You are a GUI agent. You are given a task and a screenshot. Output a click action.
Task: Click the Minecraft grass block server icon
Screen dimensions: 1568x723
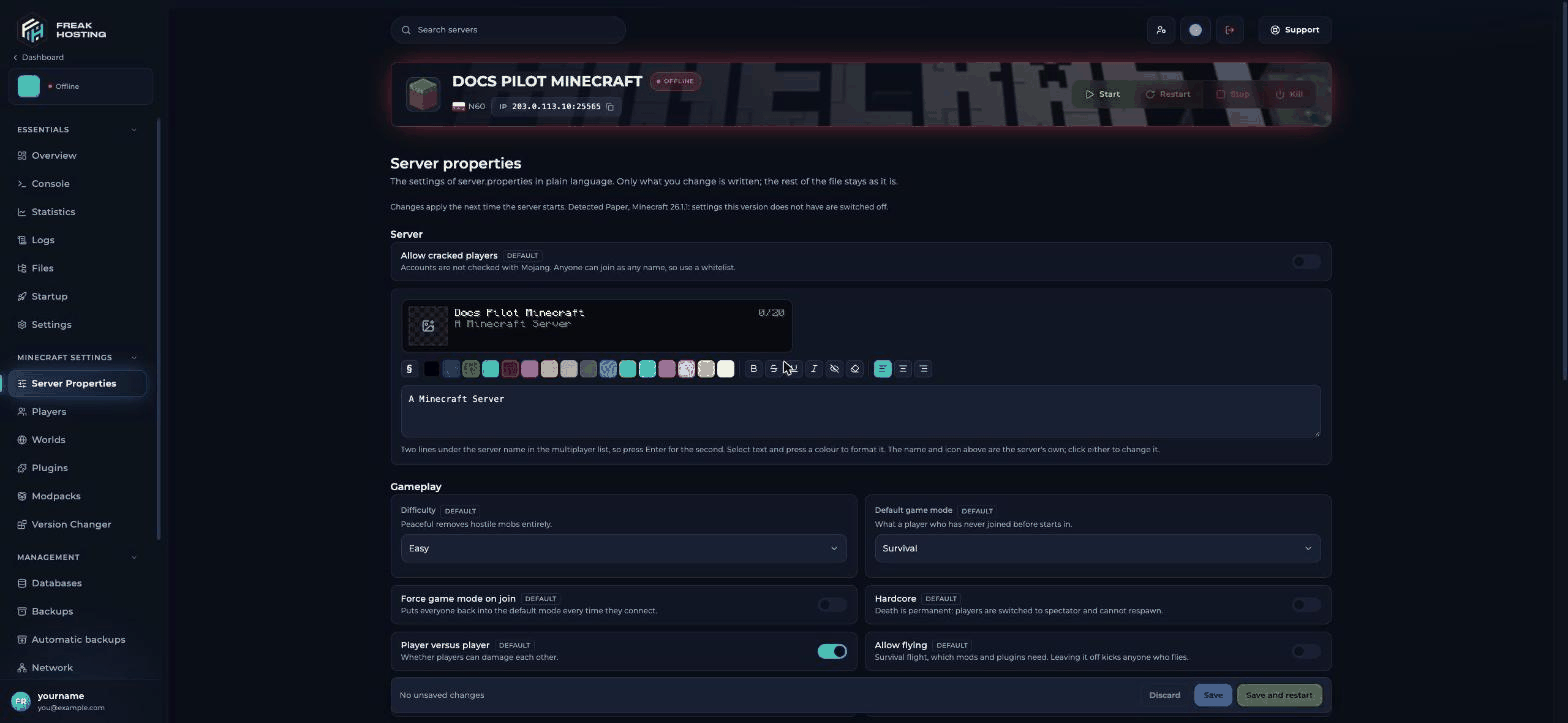click(423, 95)
